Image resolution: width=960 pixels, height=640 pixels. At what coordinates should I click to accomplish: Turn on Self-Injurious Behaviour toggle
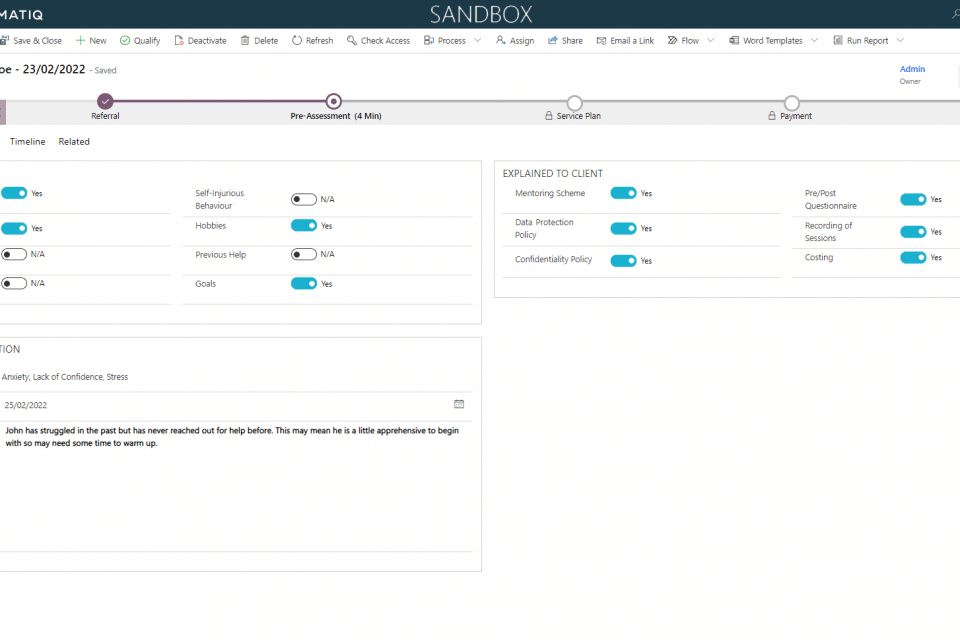[303, 199]
